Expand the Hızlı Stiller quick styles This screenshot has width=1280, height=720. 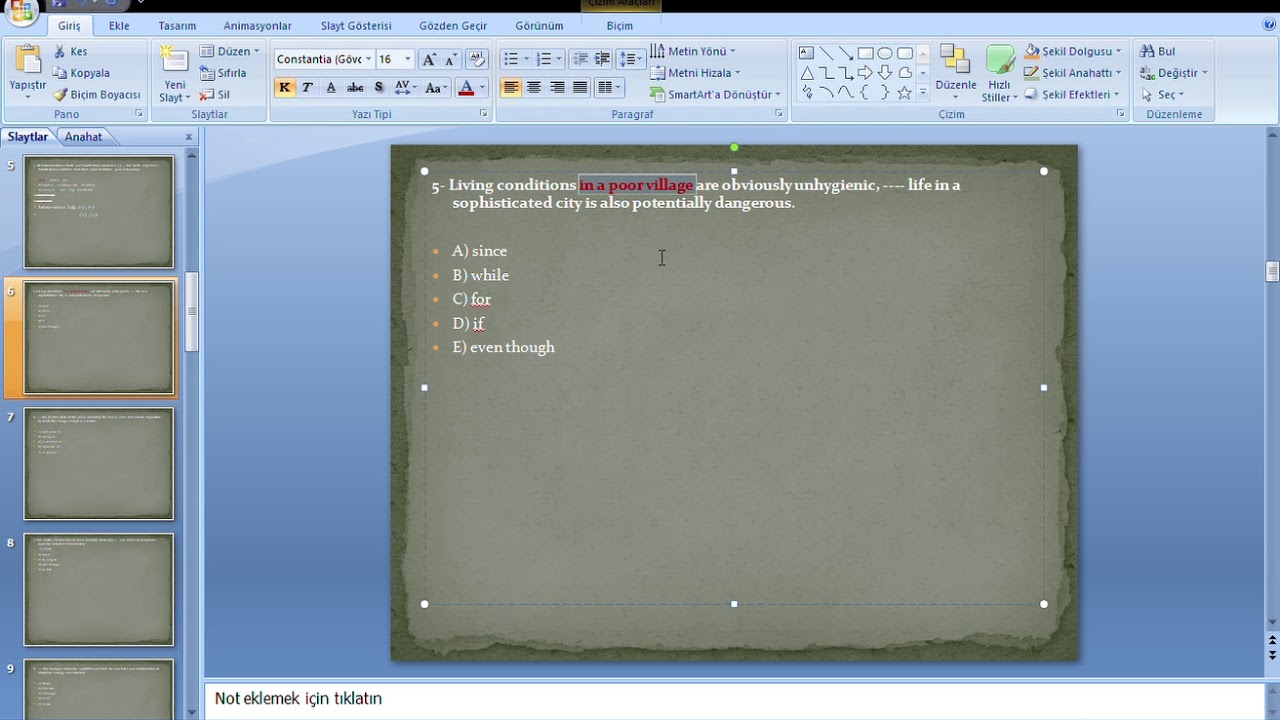[1000, 74]
